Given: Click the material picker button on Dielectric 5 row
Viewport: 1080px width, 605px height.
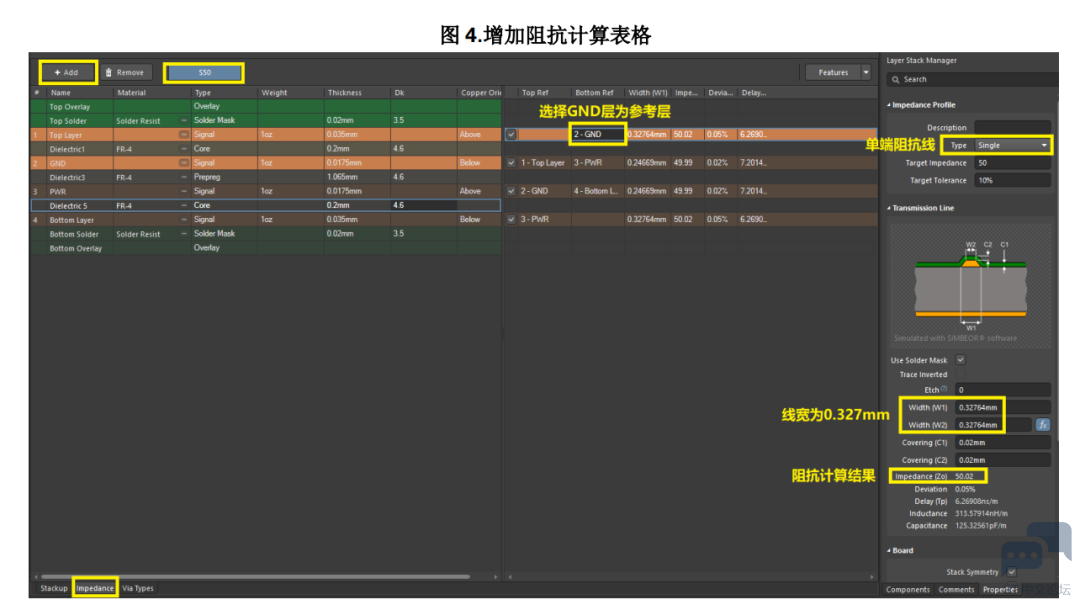Looking at the screenshot, I should tap(184, 205).
